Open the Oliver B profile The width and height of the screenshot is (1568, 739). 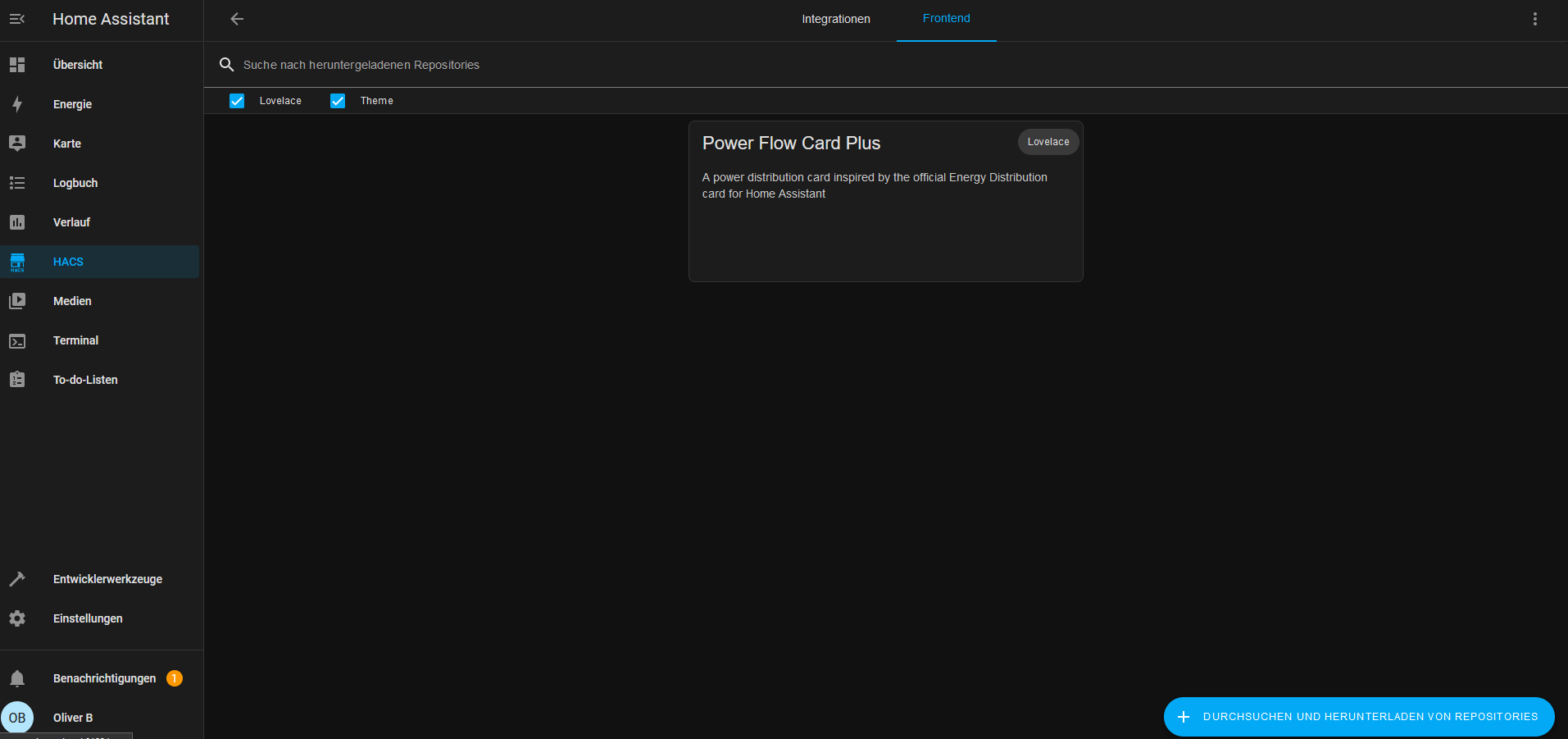[100, 718]
